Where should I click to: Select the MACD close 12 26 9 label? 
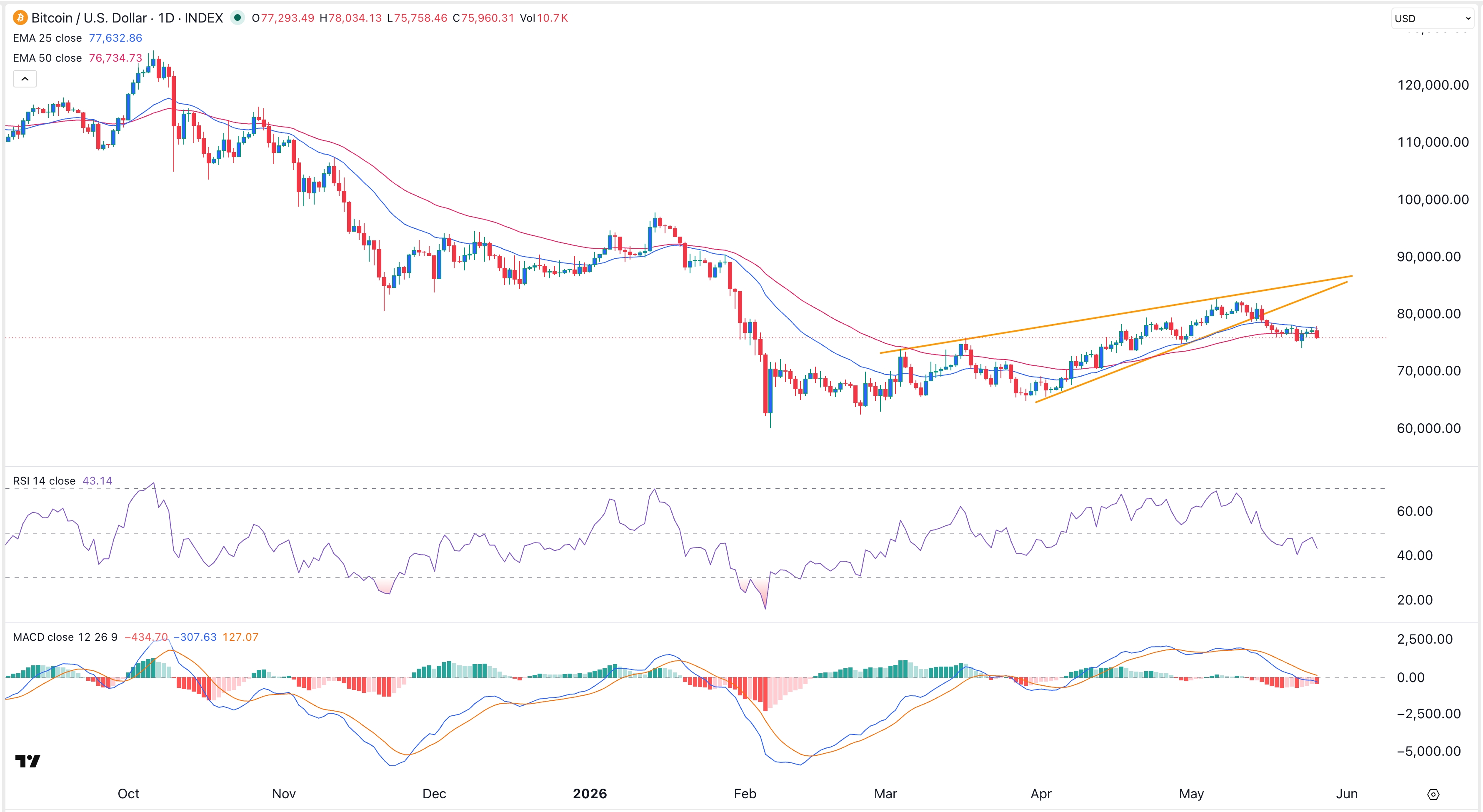pos(65,637)
